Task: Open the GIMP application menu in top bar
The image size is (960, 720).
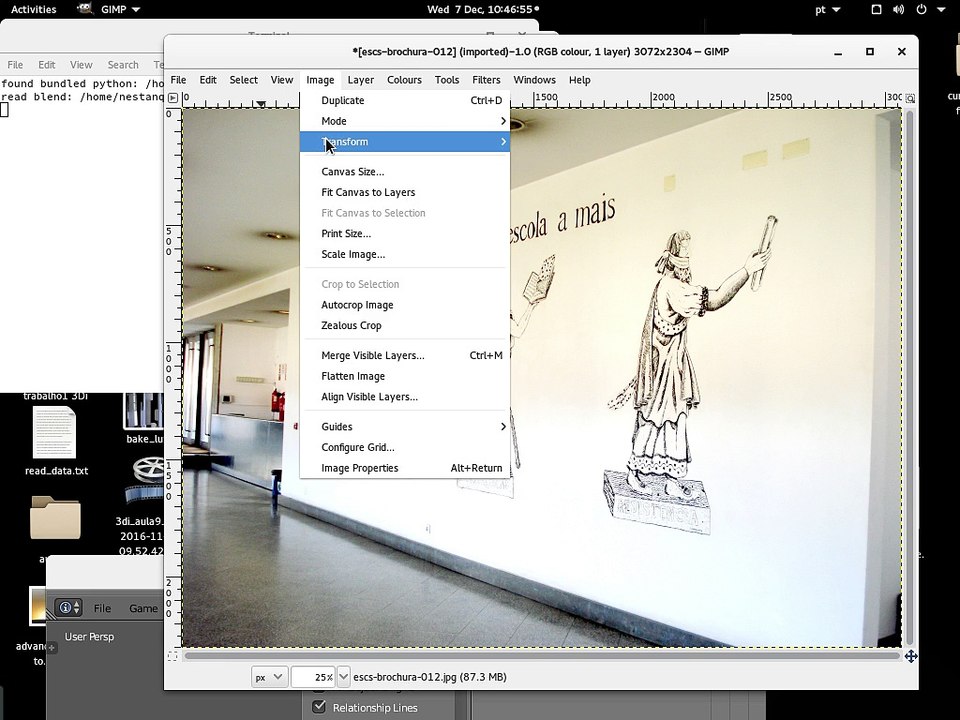Action: click(x=109, y=9)
